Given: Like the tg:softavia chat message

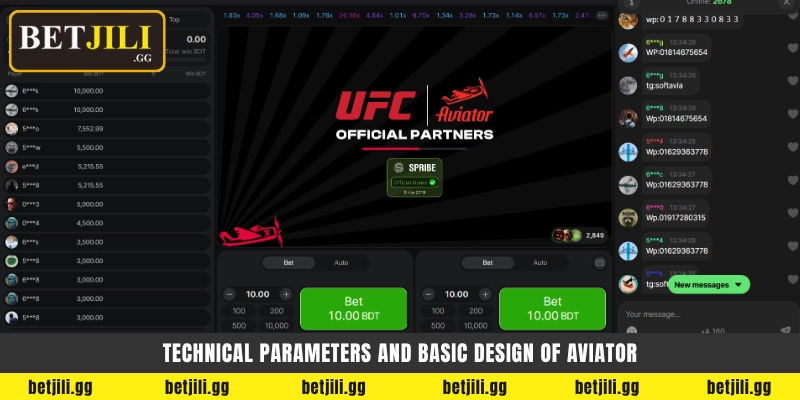Looking at the screenshot, I should point(792,81).
